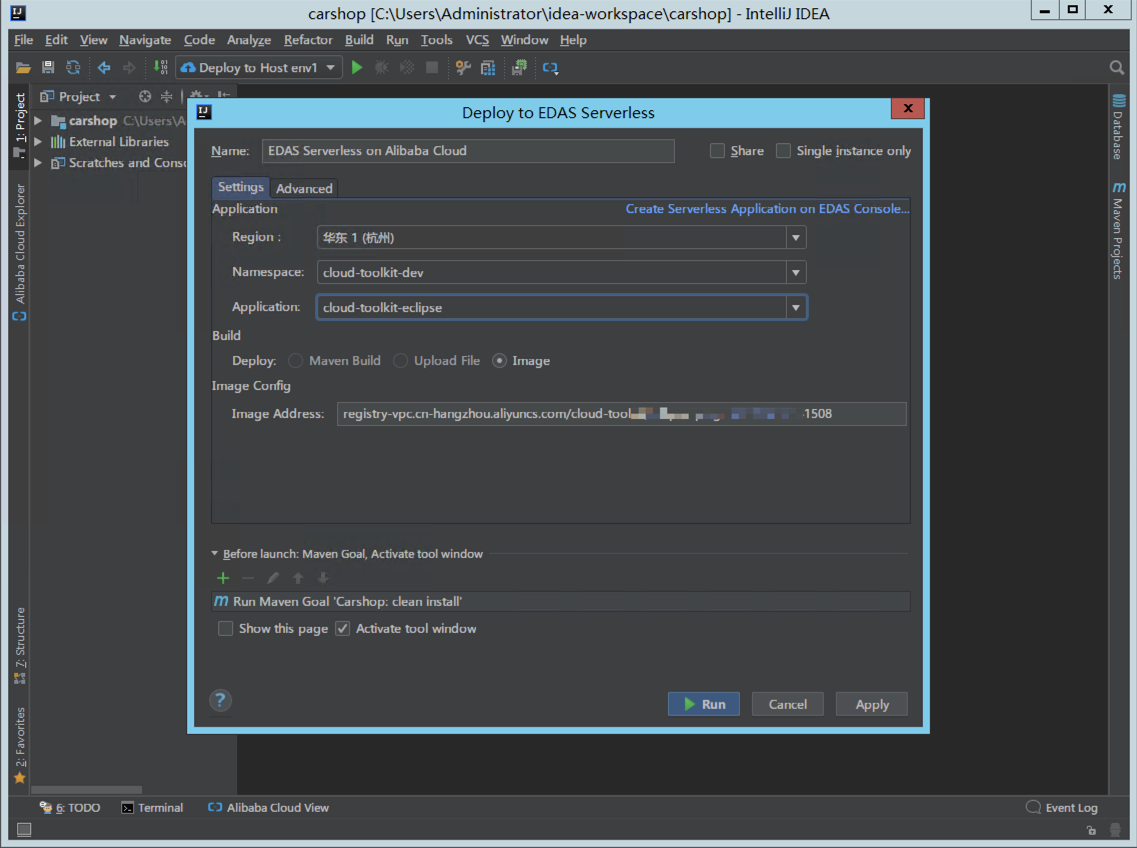Open the Project Structure toolbar icon

coord(488,67)
